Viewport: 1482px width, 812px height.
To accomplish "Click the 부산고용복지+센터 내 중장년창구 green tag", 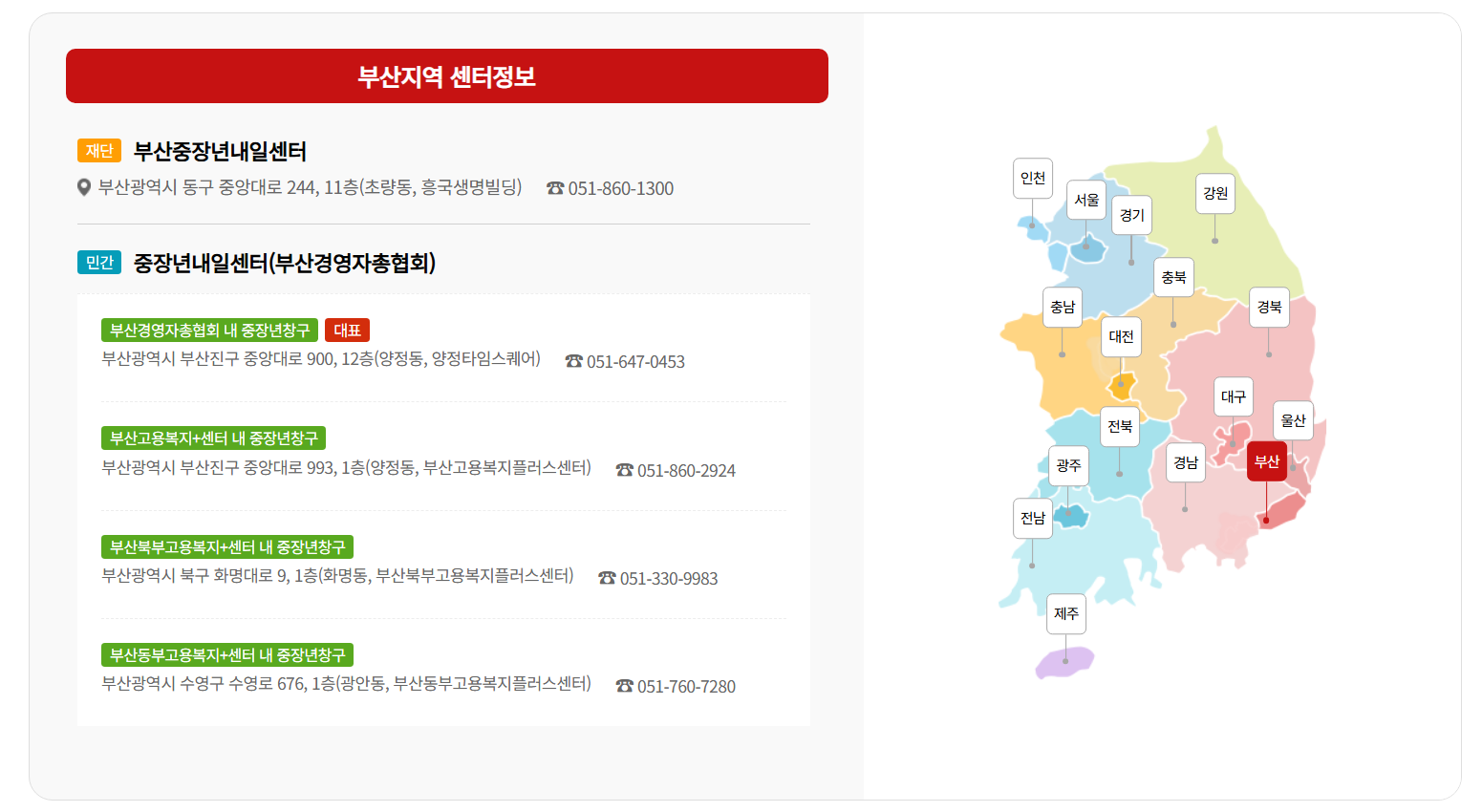I will click(x=213, y=438).
